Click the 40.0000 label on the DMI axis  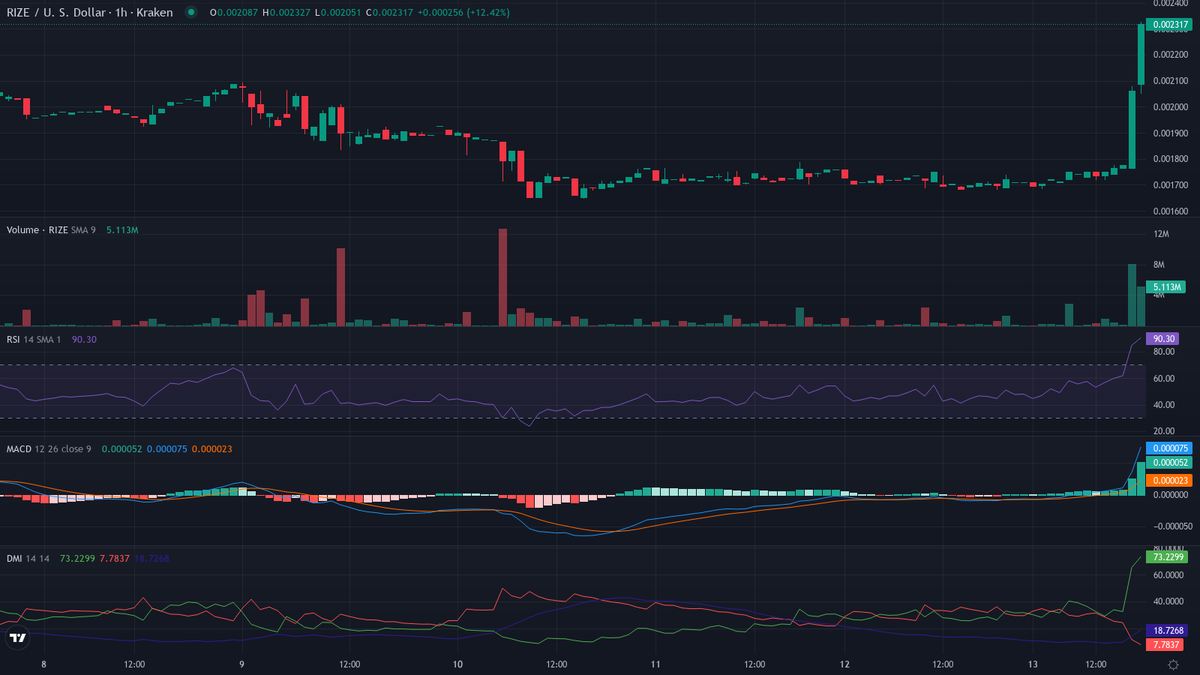click(1169, 602)
